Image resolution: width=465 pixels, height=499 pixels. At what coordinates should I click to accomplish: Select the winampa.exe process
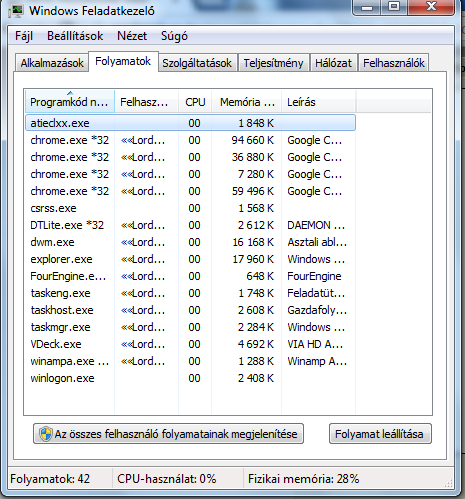[x=191, y=361]
